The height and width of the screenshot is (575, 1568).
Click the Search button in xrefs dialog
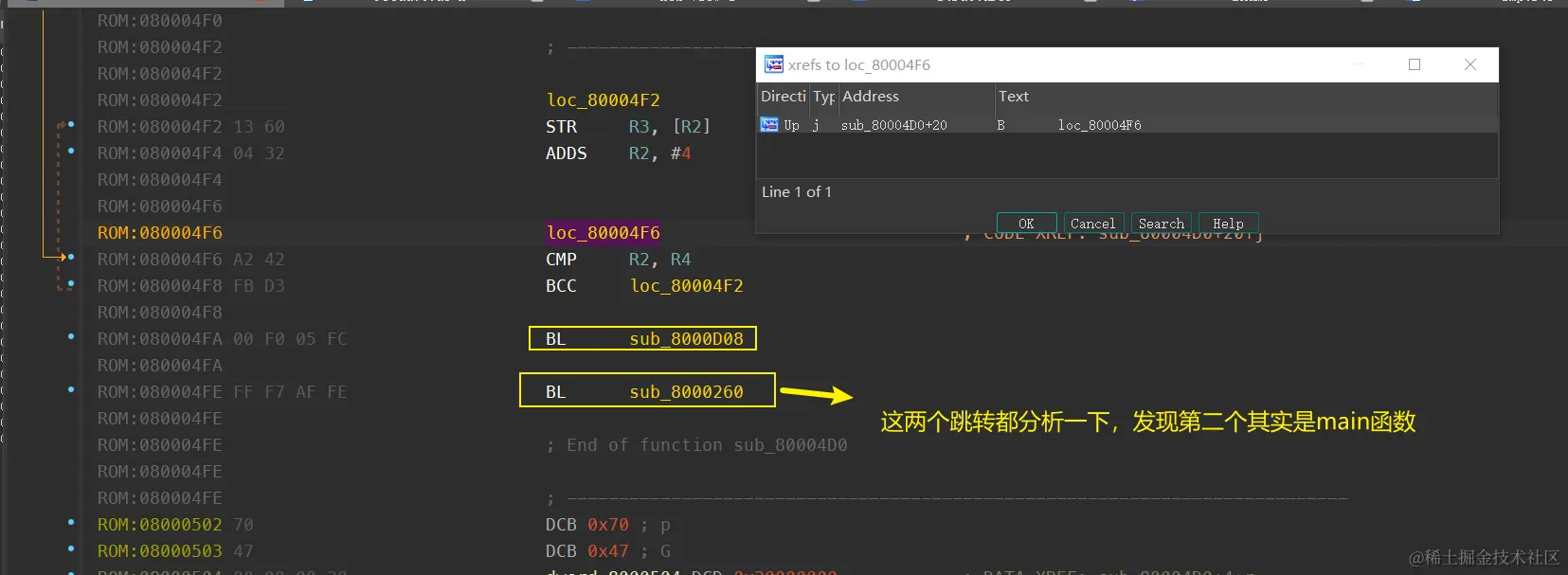point(1161,224)
